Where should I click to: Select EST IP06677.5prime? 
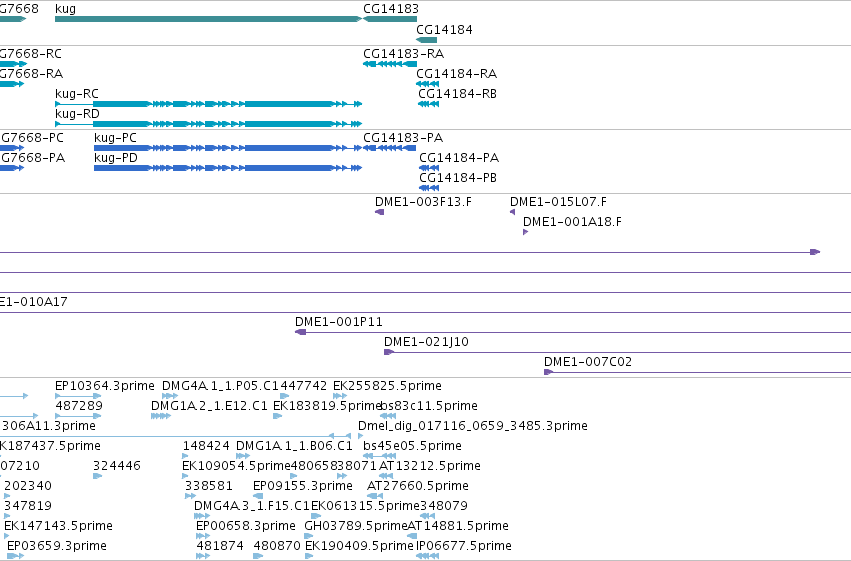[x=427, y=556]
